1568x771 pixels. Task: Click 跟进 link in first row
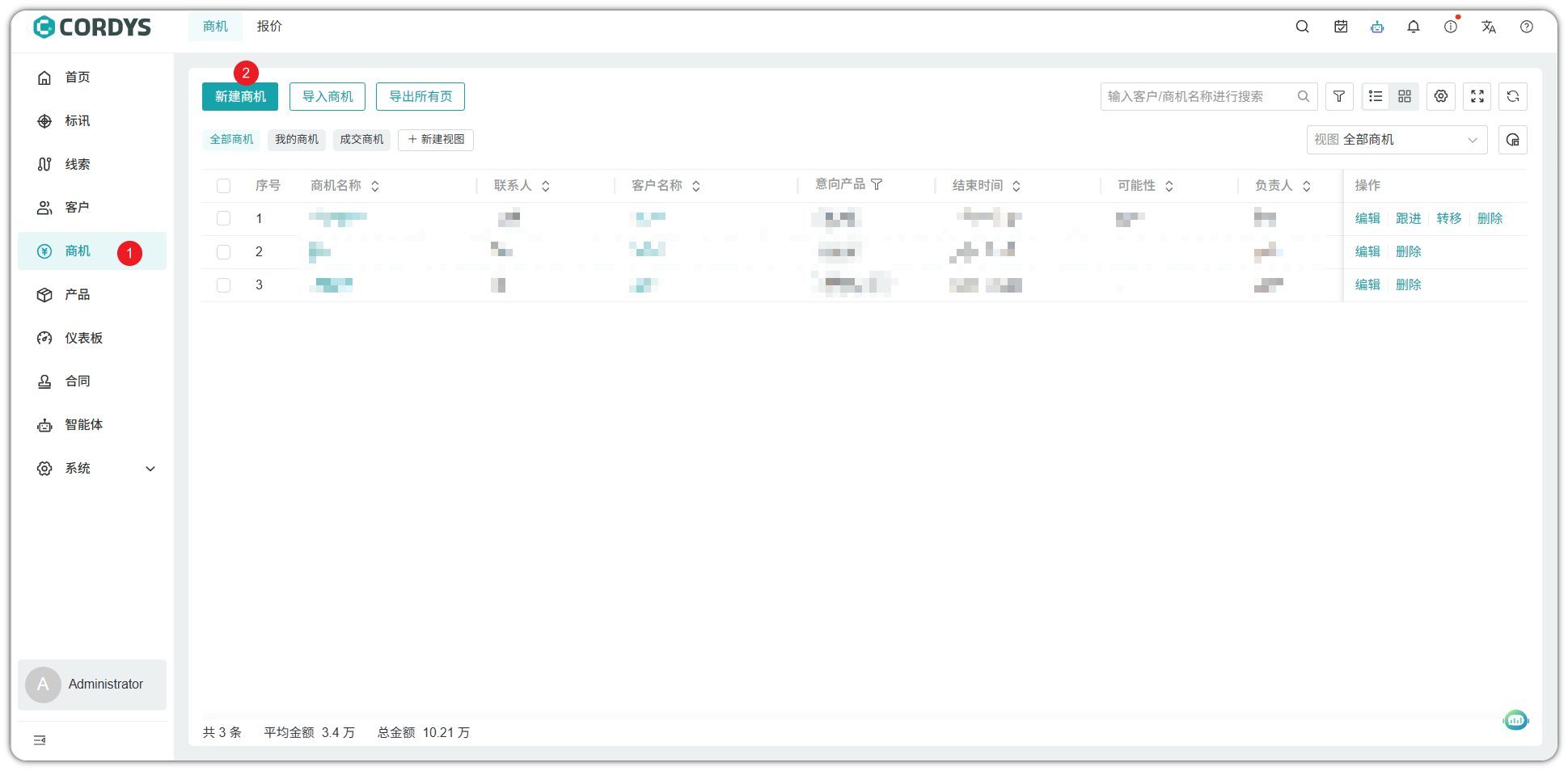coord(1408,219)
